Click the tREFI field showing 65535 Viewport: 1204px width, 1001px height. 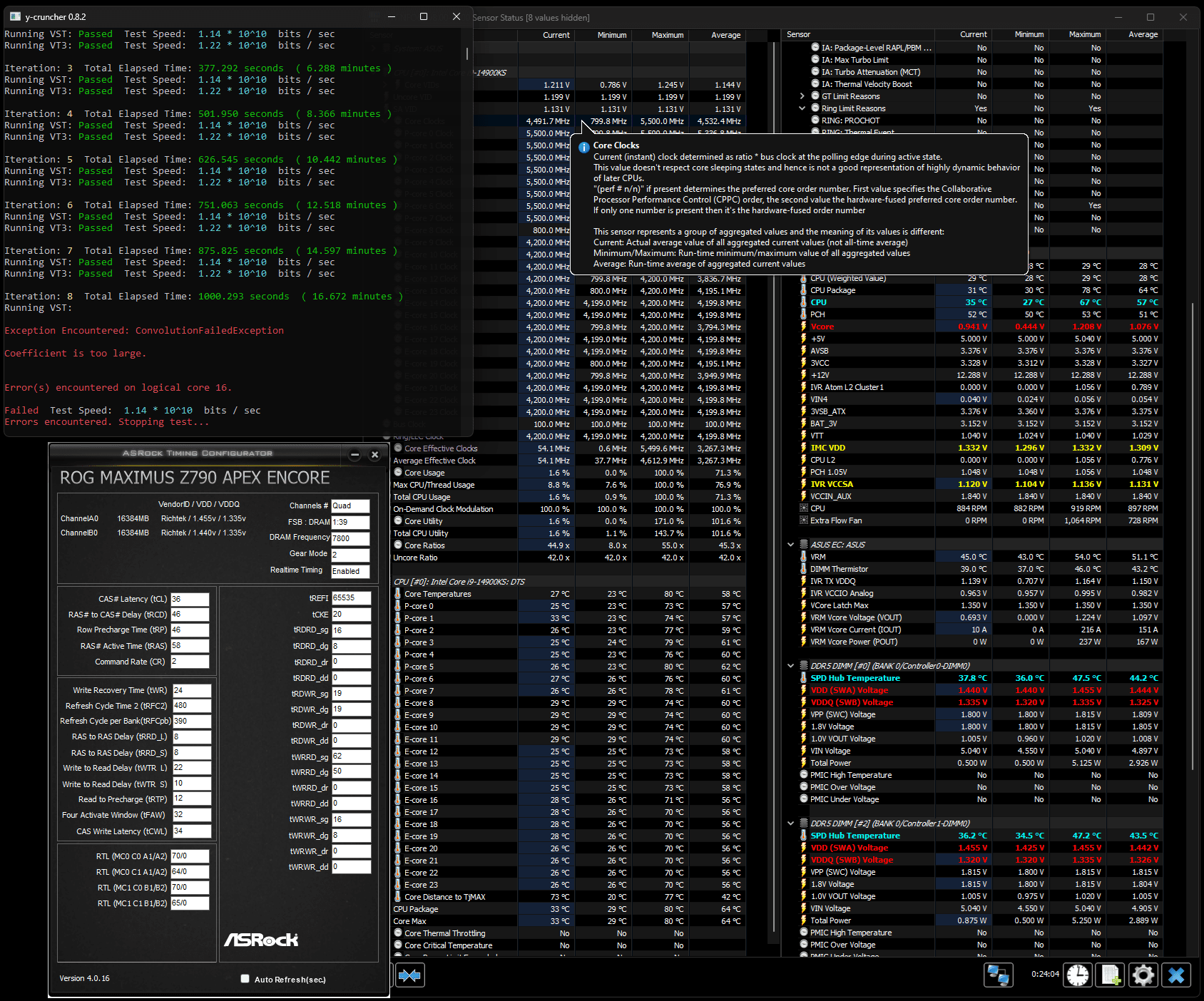tap(352, 598)
